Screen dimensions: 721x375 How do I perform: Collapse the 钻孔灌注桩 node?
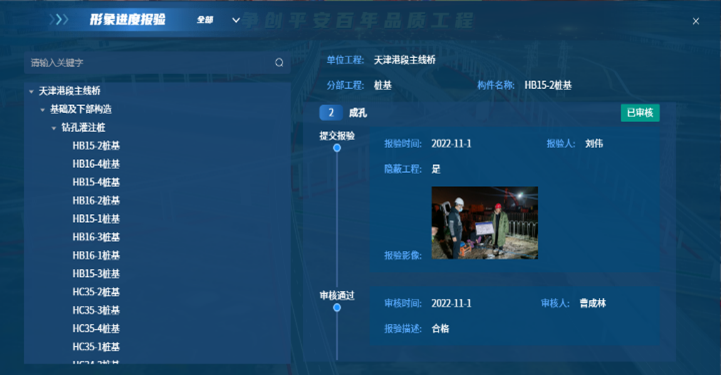point(54,128)
